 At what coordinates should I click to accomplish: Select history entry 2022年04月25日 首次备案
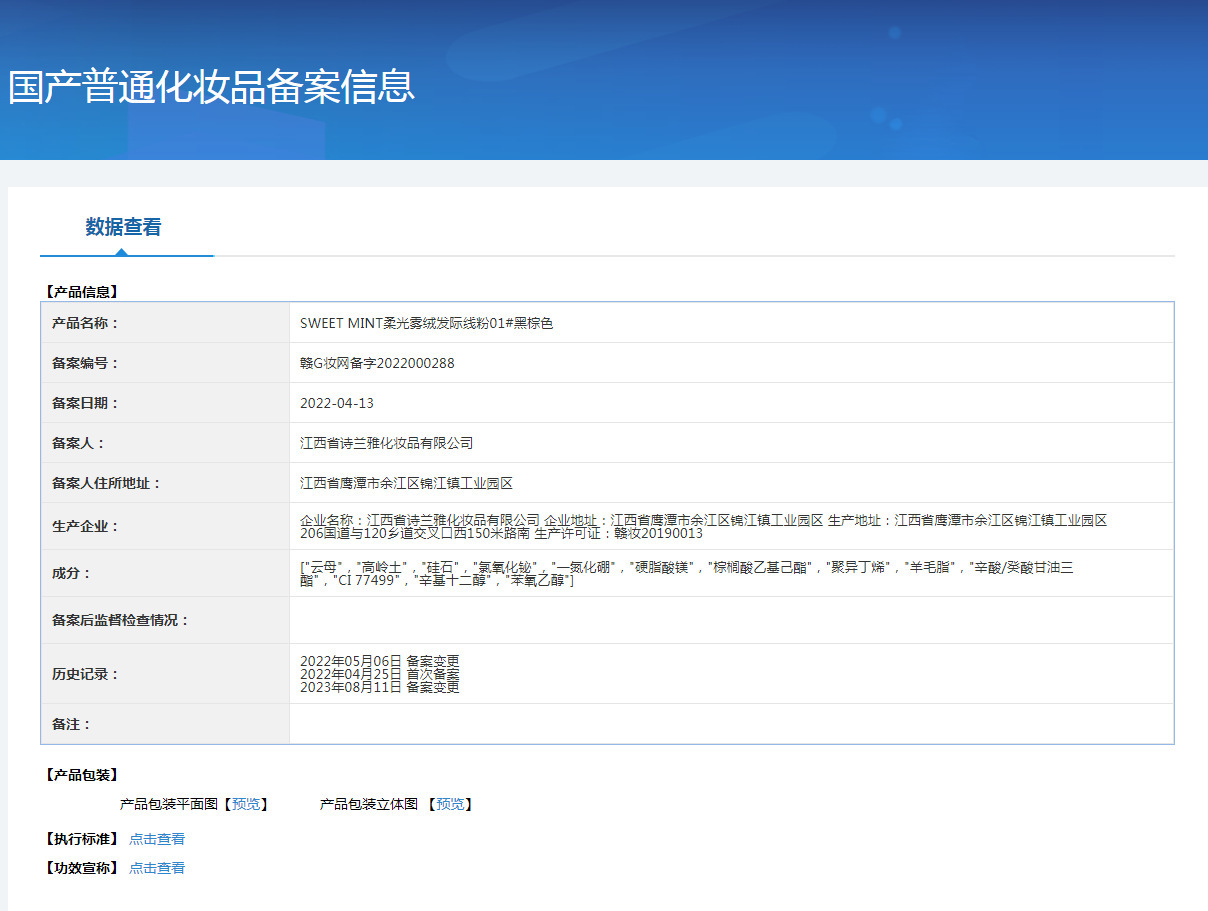(x=380, y=674)
